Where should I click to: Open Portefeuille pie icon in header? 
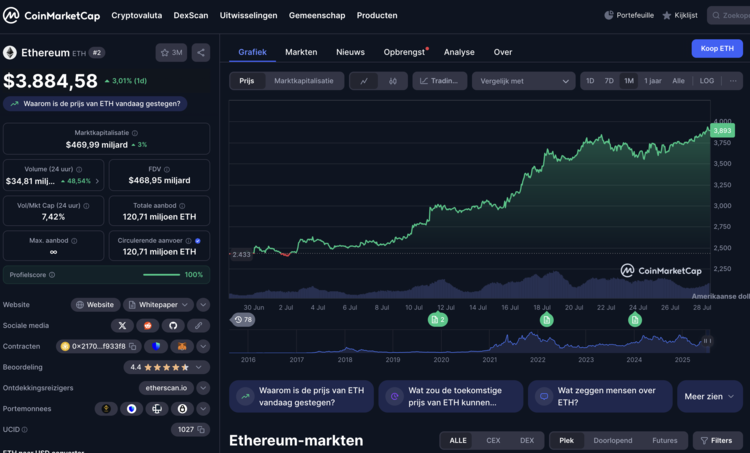[608, 15]
